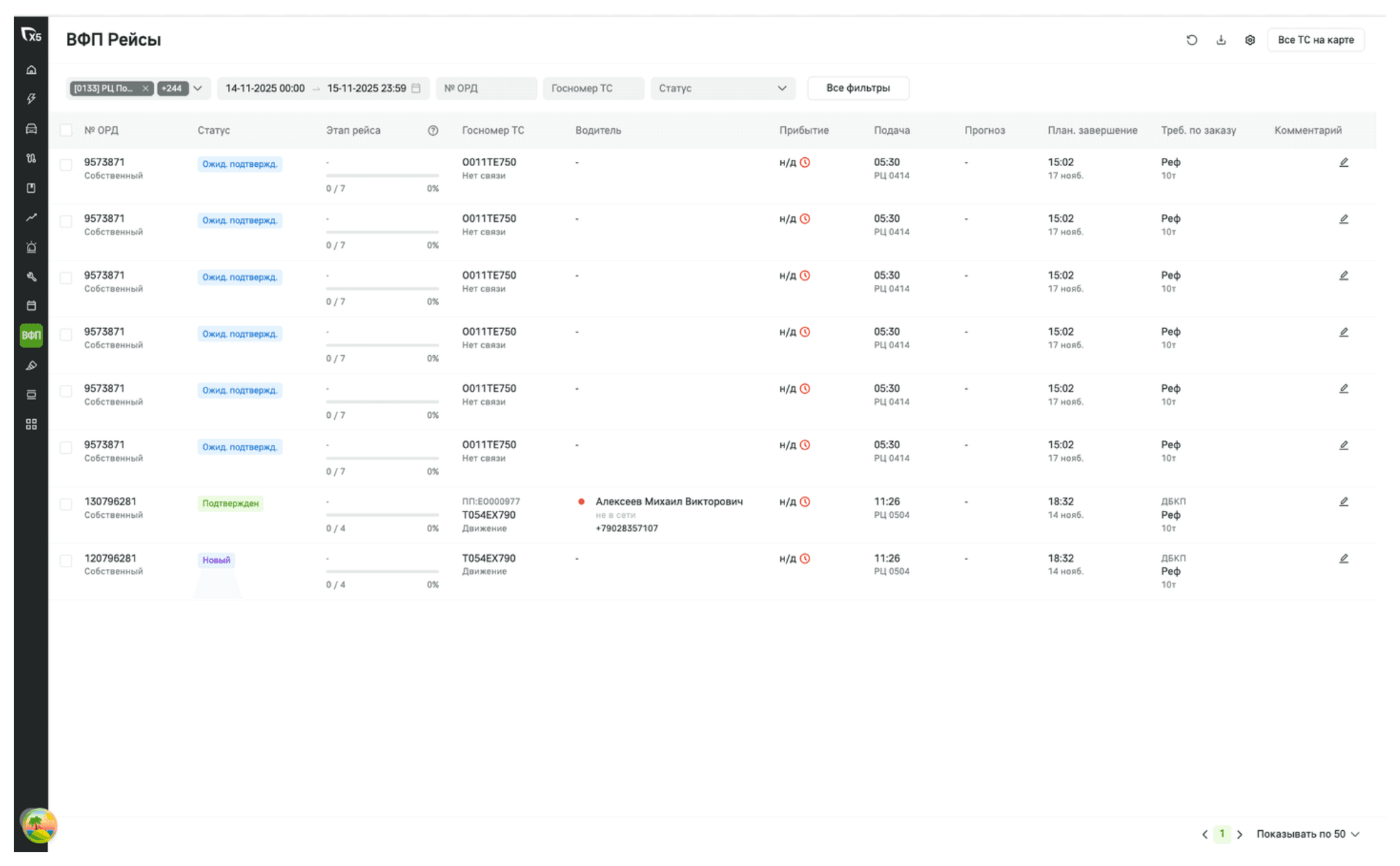Screen dimensions: 1400x866
Task: Click the ВФП sidebar icon
Action: click(x=31, y=335)
